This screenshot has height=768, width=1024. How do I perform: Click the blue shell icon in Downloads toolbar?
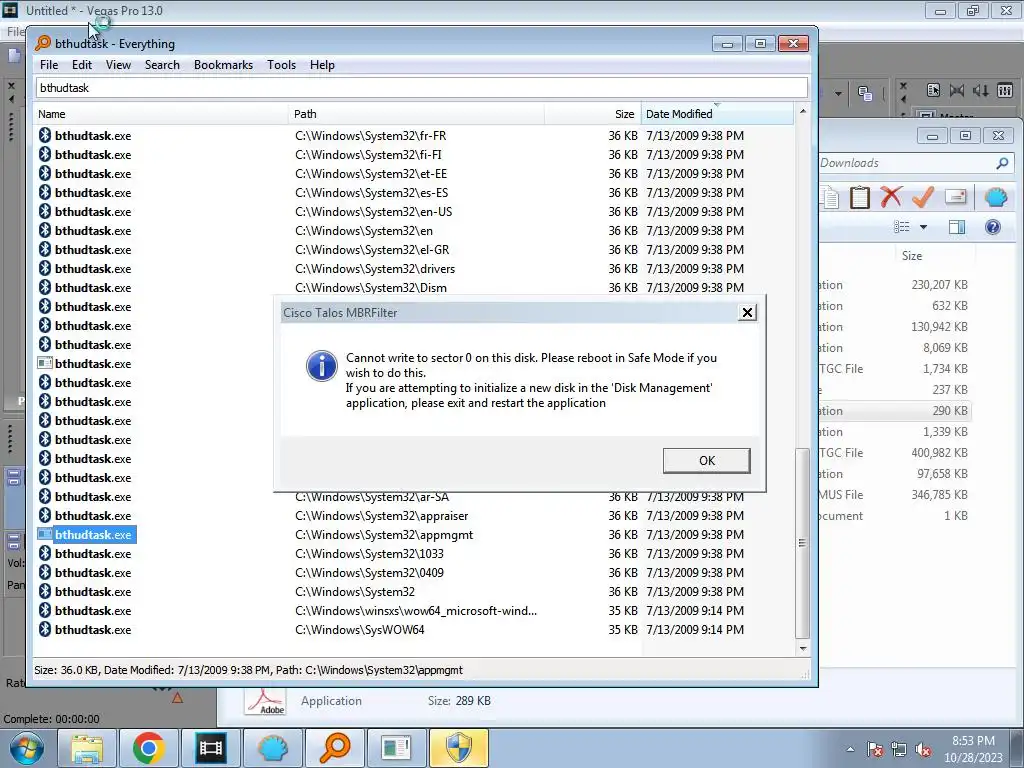point(996,197)
